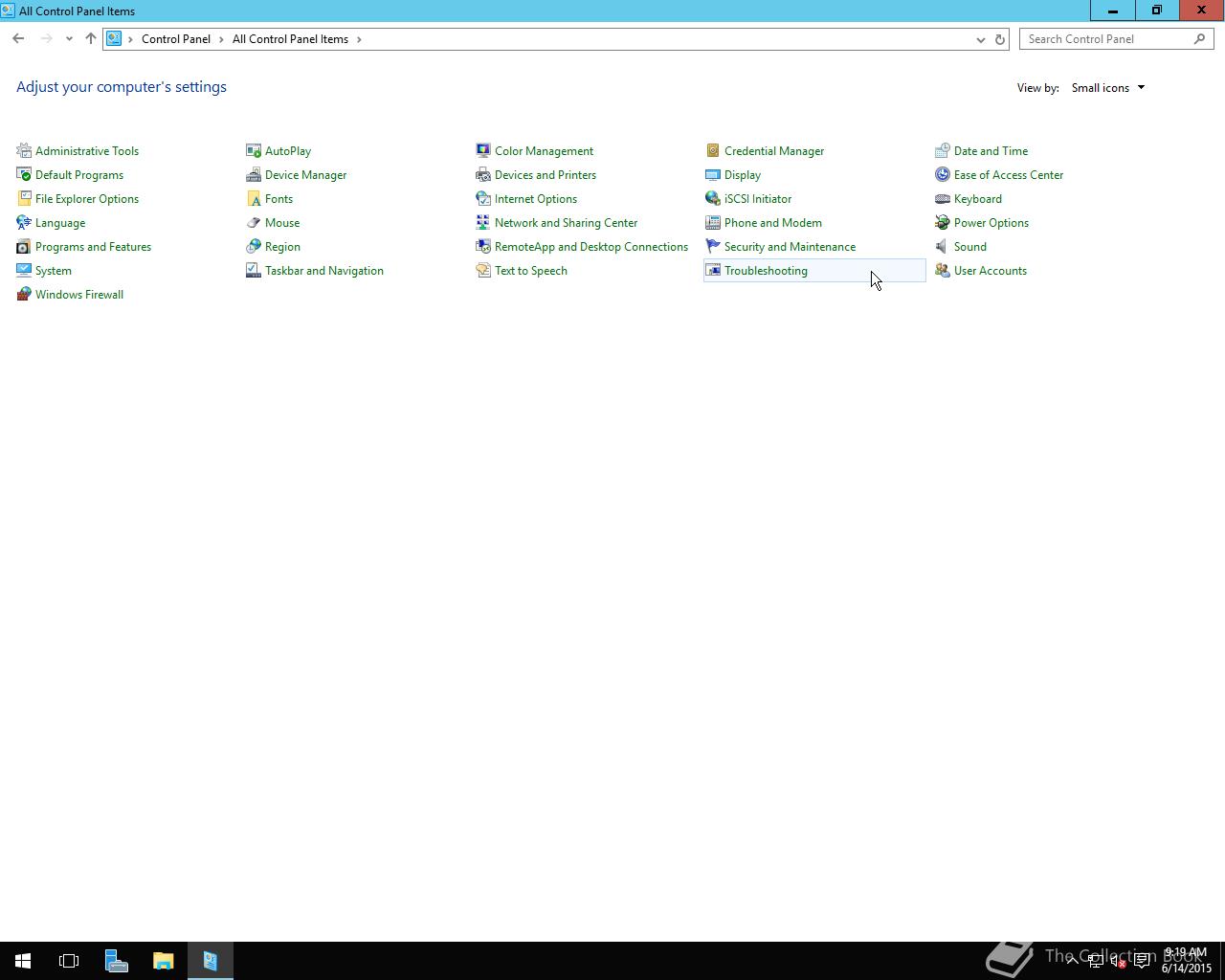The width and height of the screenshot is (1225, 980).
Task: Click the Color Management icon
Action: (483, 150)
